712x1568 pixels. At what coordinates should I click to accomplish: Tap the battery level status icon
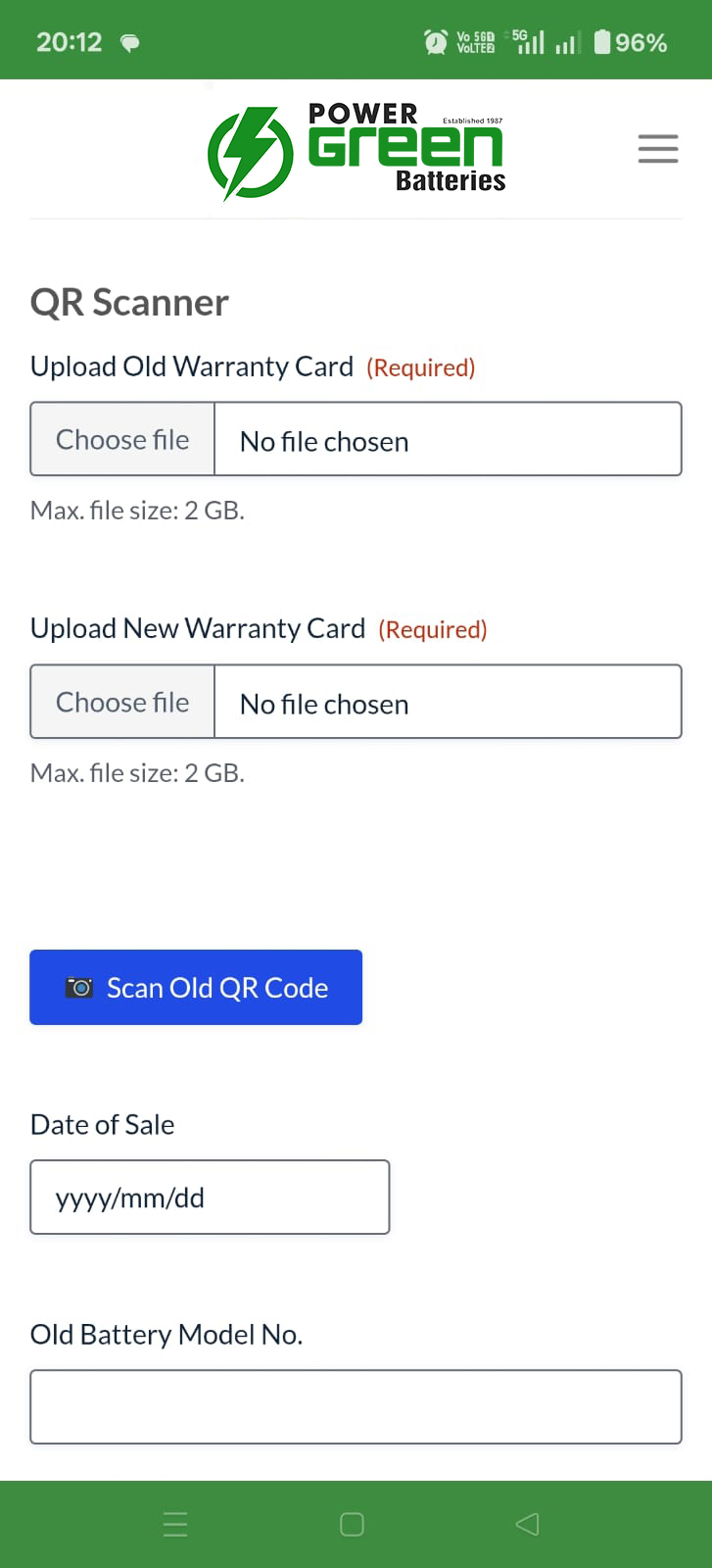coord(602,42)
